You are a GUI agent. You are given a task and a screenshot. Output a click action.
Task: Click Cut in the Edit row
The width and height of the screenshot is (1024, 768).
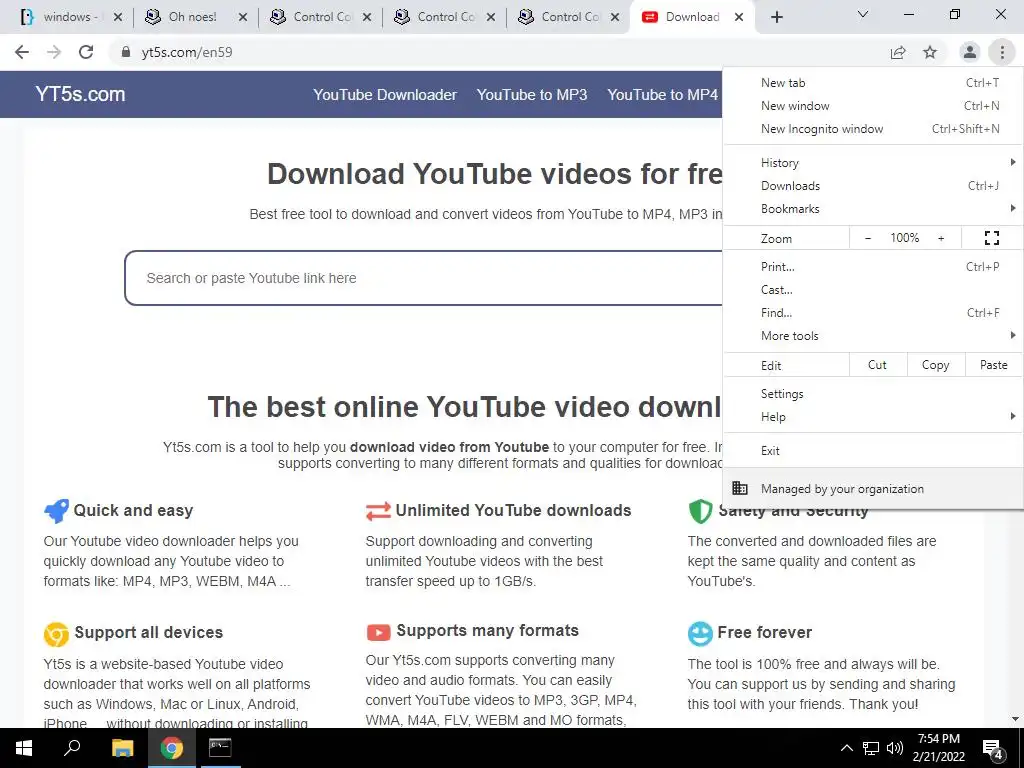878,365
